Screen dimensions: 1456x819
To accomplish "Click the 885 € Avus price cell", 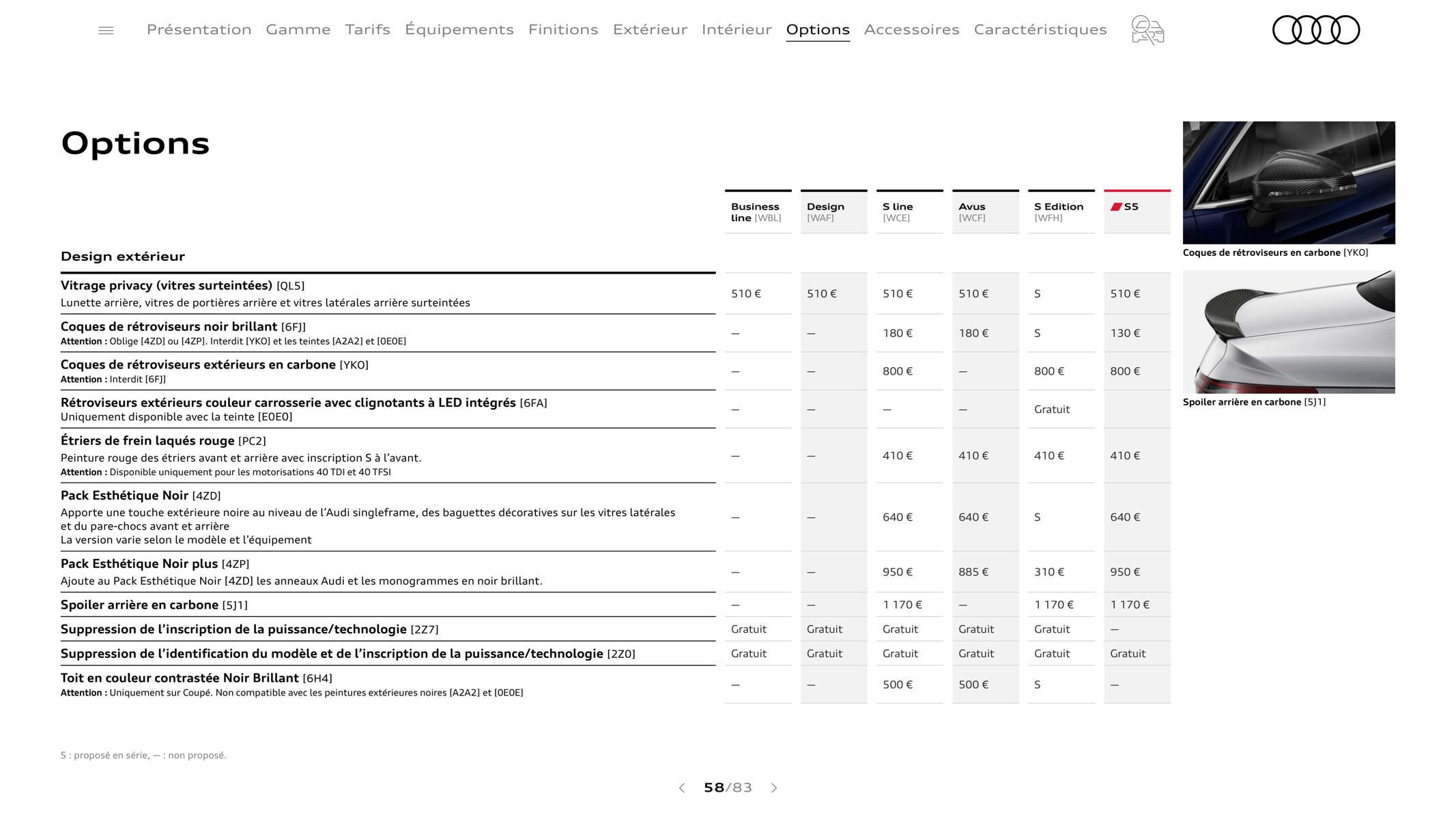I will coord(985,572).
